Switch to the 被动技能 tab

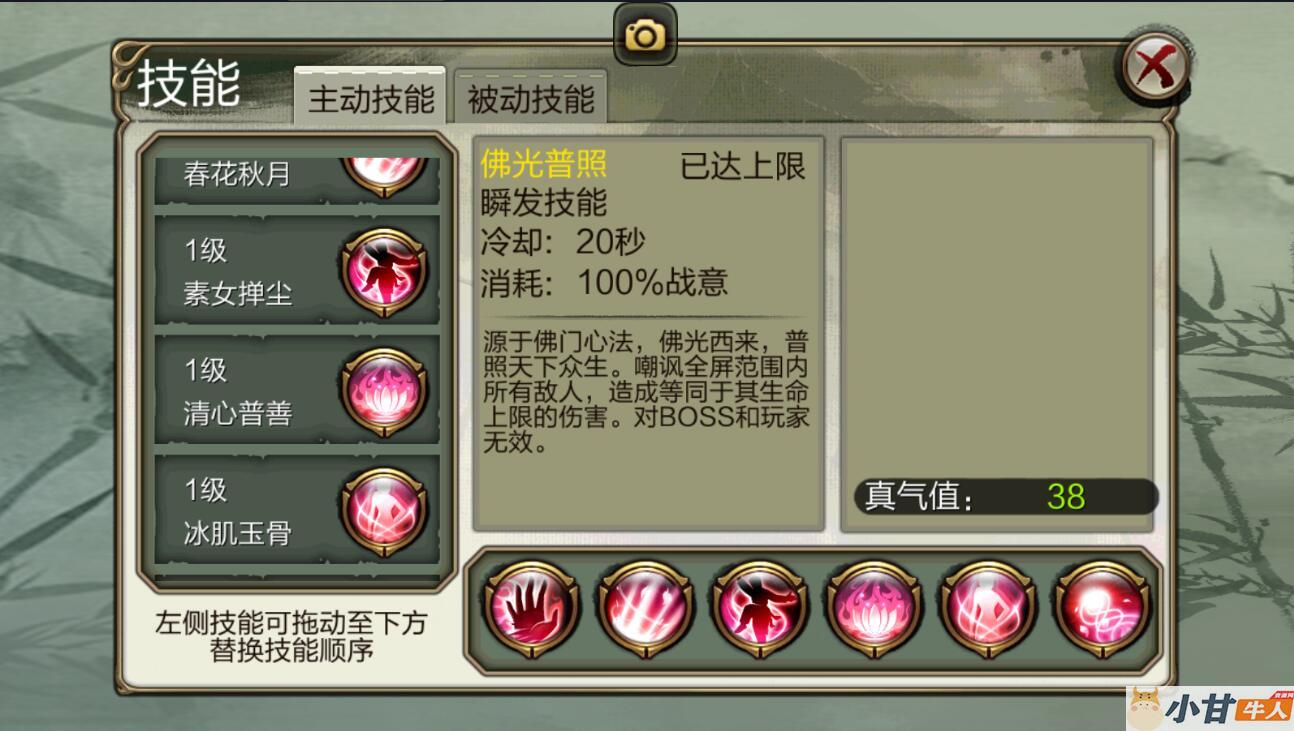pos(531,99)
